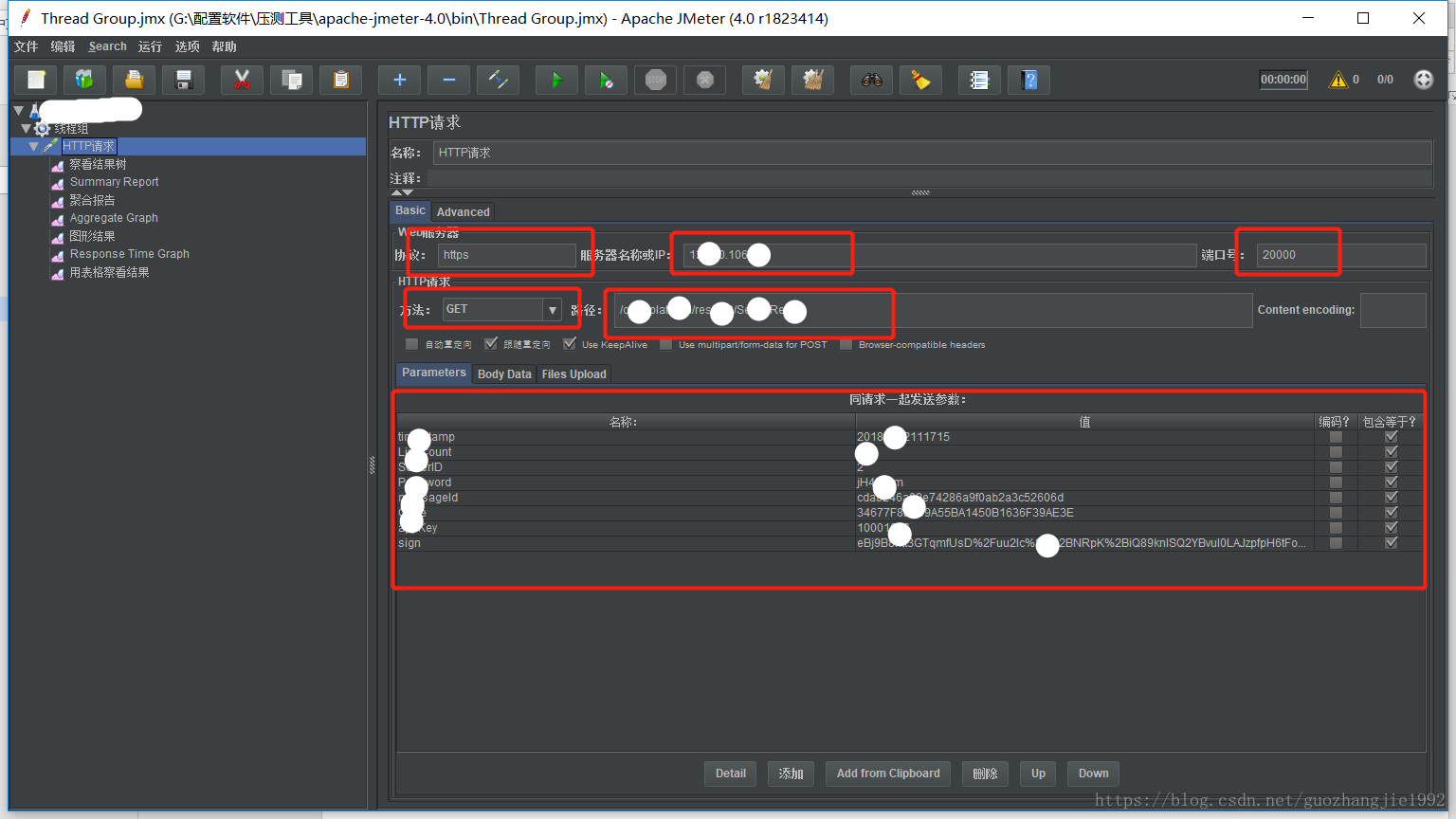The height and width of the screenshot is (819, 1456).
Task: Toggle the Use KeepAlive checkbox
Action: pos(569,344)
